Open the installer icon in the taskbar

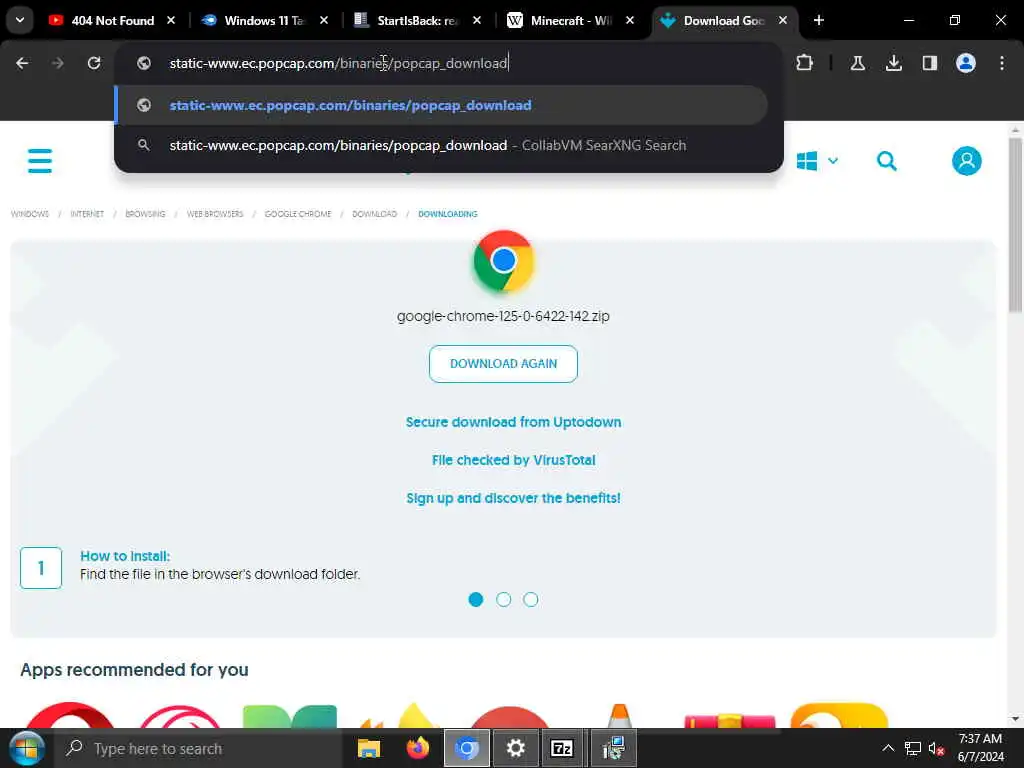(x=613, y=748)
